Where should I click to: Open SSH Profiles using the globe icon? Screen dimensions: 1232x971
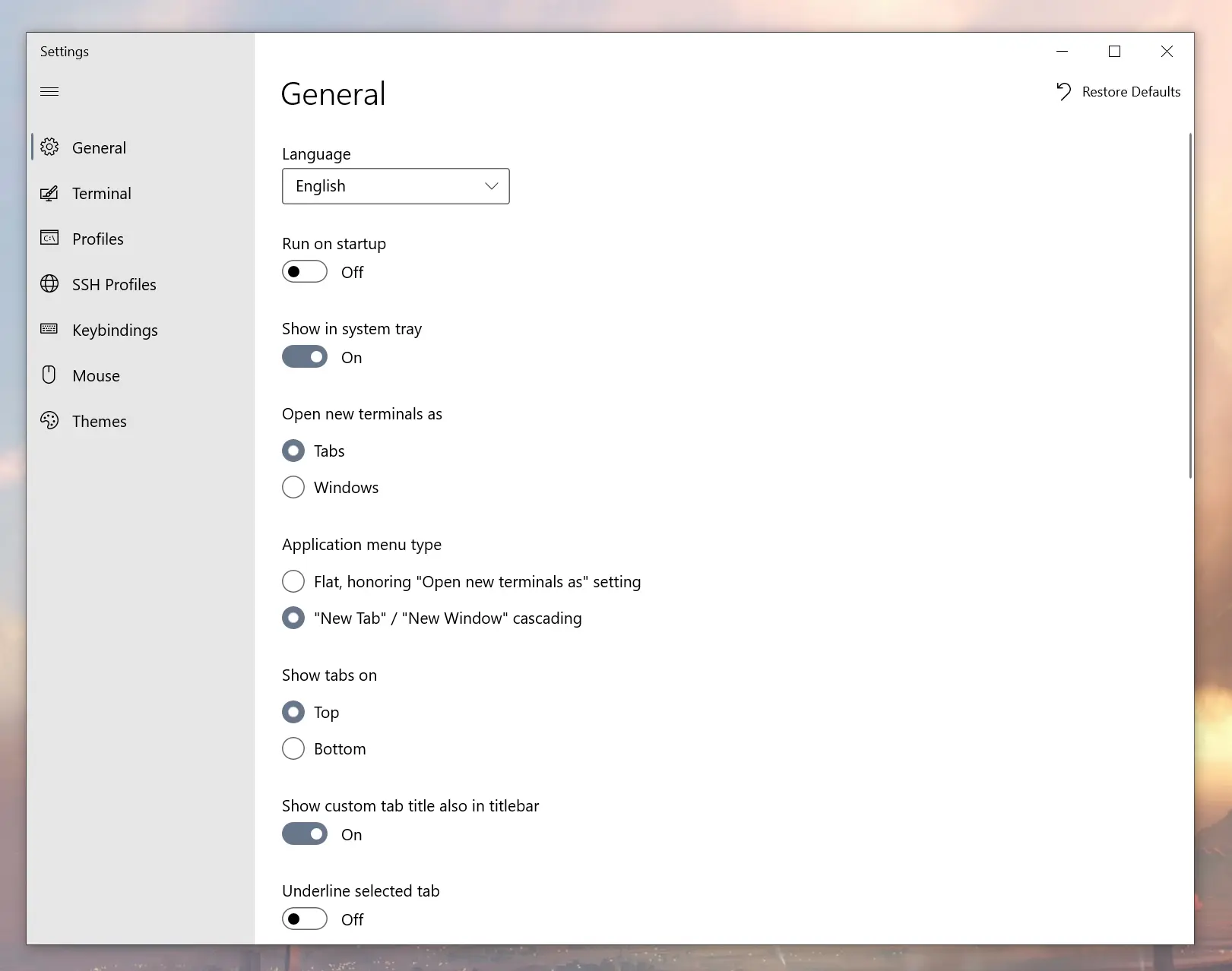click(49, 284)
